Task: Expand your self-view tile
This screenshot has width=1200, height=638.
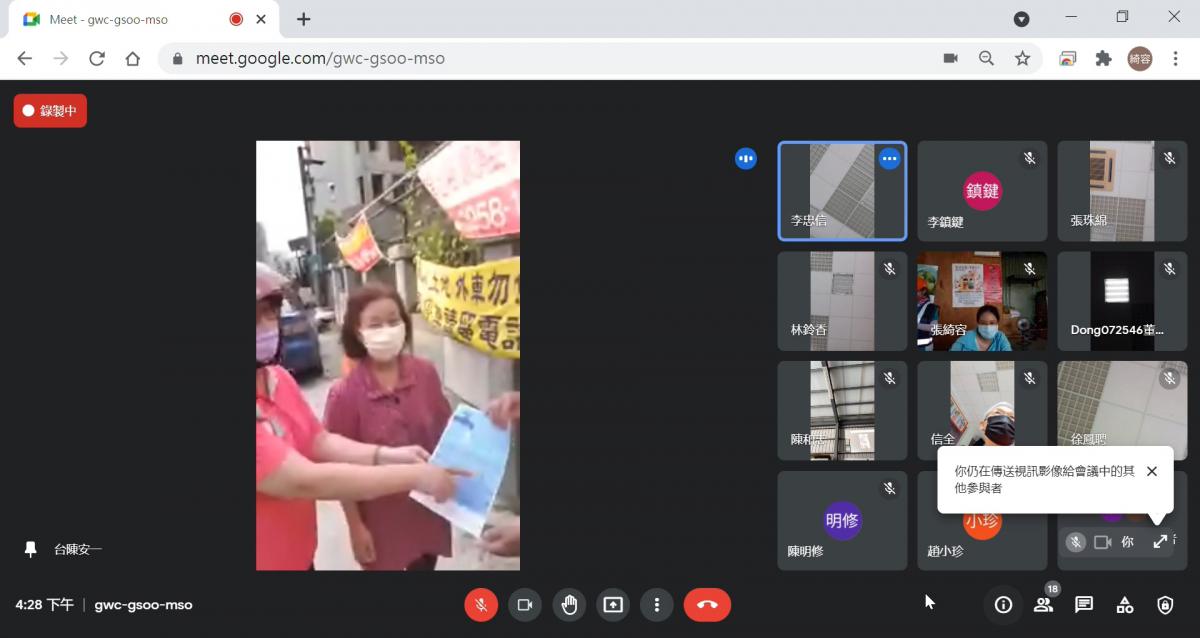Action: pos(1160,542)
